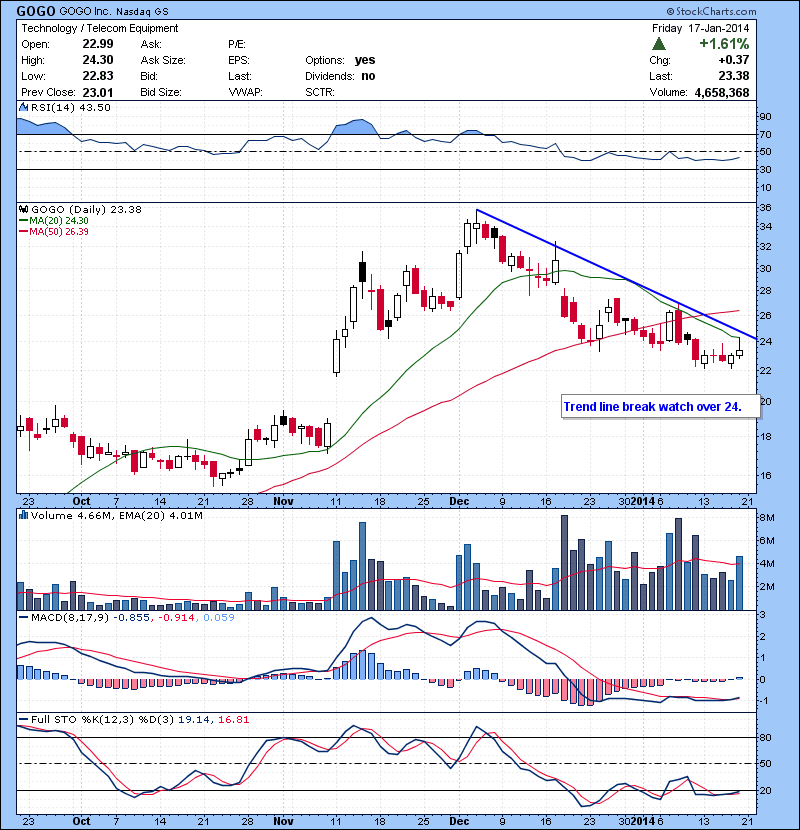This screenshot has width=800, height=830.
Task: Click the 36 price axis label
Action: click(x=766, y=208)
